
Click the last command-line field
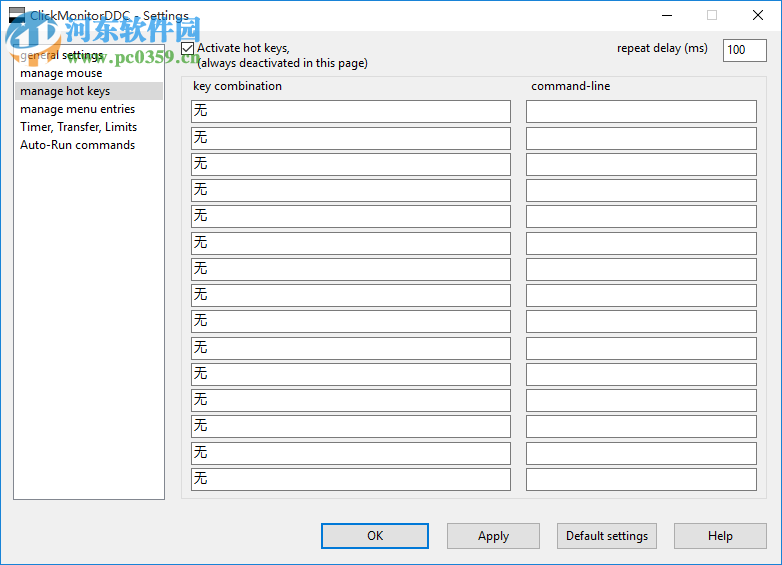coord(641,479)
